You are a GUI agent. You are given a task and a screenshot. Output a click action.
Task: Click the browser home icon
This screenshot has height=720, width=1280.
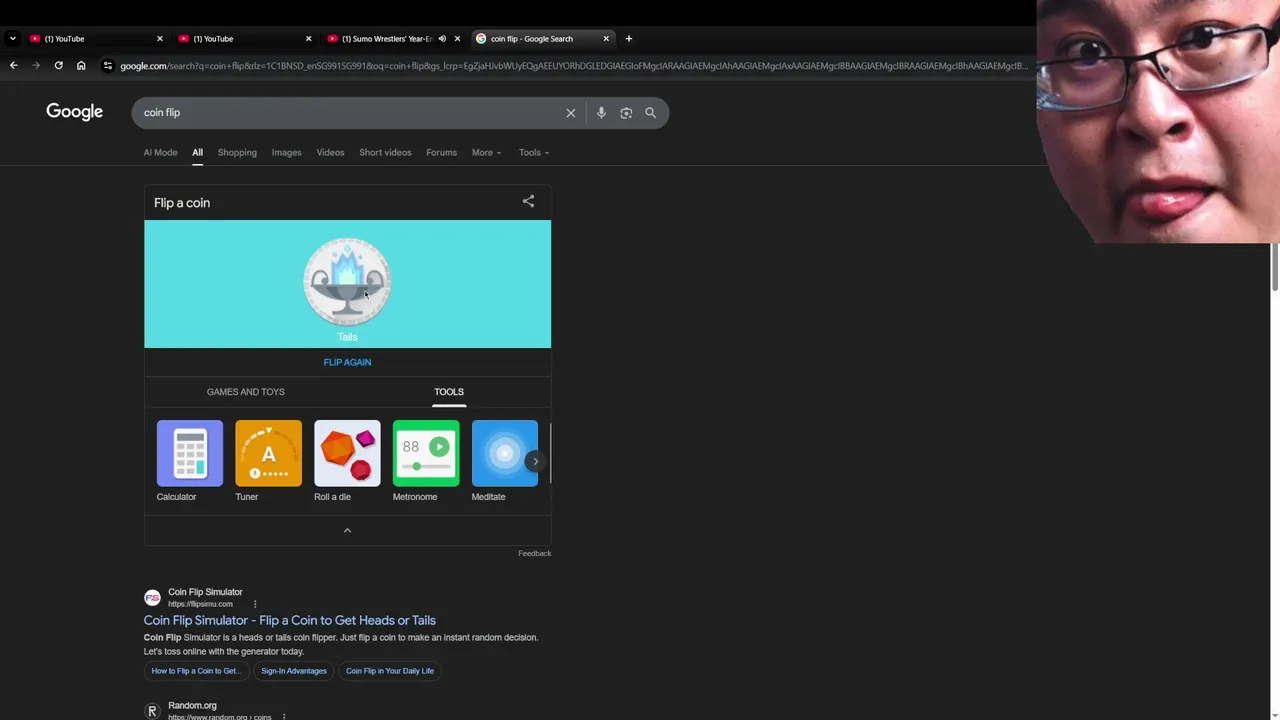(x=81, y=66)
